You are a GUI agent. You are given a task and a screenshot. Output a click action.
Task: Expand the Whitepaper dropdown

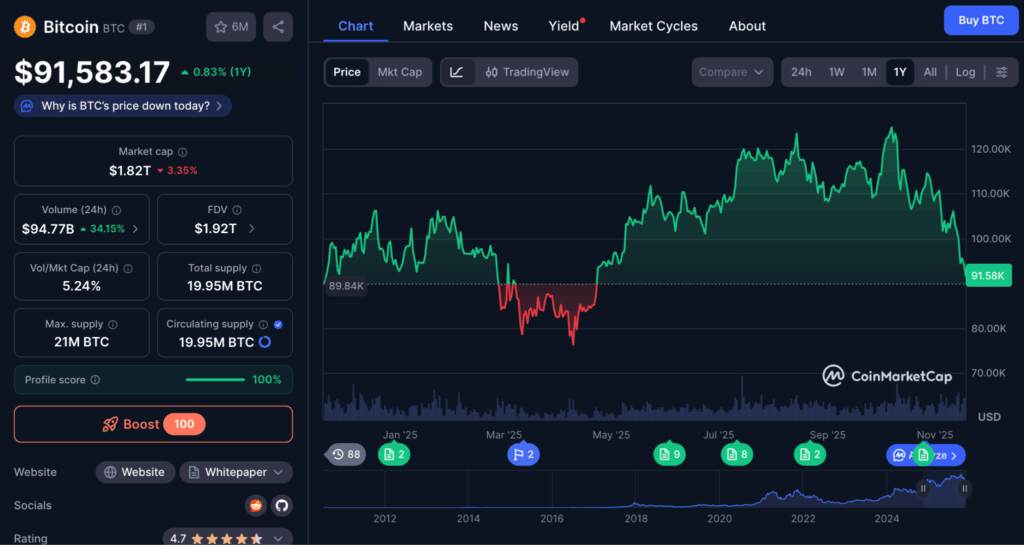pyautogui.click(x=236, y=472)
